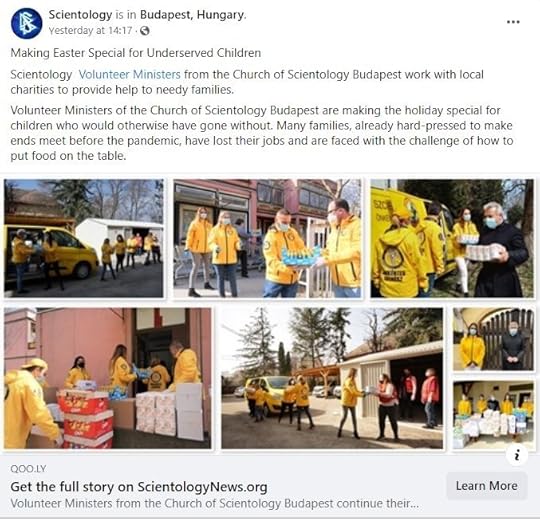The height and width of the screenshot is (519, 540).
Task: Click the Making Easter Special post heading
Action: (x=136, y=53)
